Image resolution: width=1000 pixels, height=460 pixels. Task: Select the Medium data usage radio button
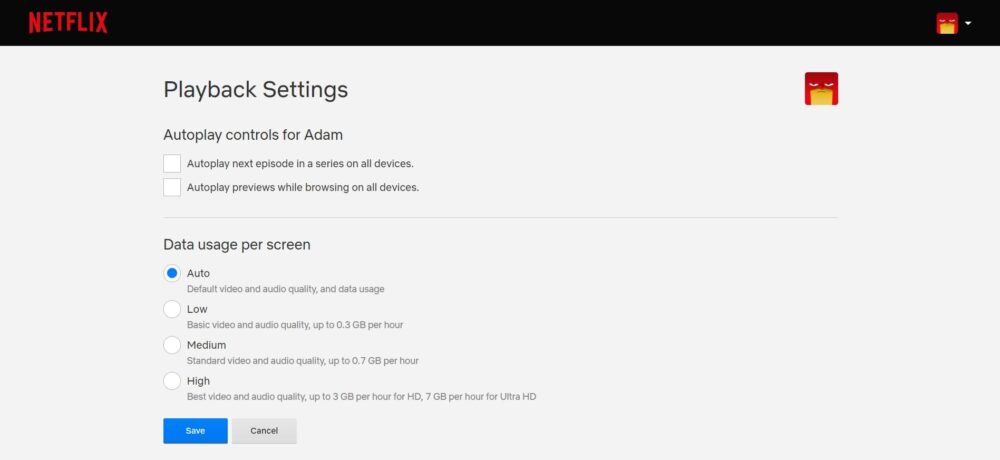point(172,345)
